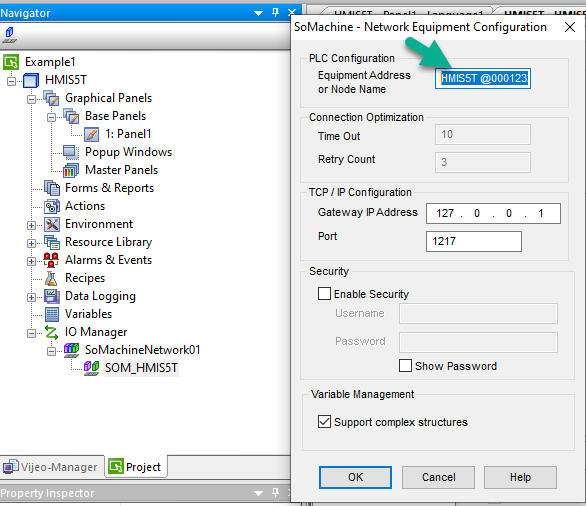Select the Popup Windows tree item
586x506 pixels.
tap(129, 152)
